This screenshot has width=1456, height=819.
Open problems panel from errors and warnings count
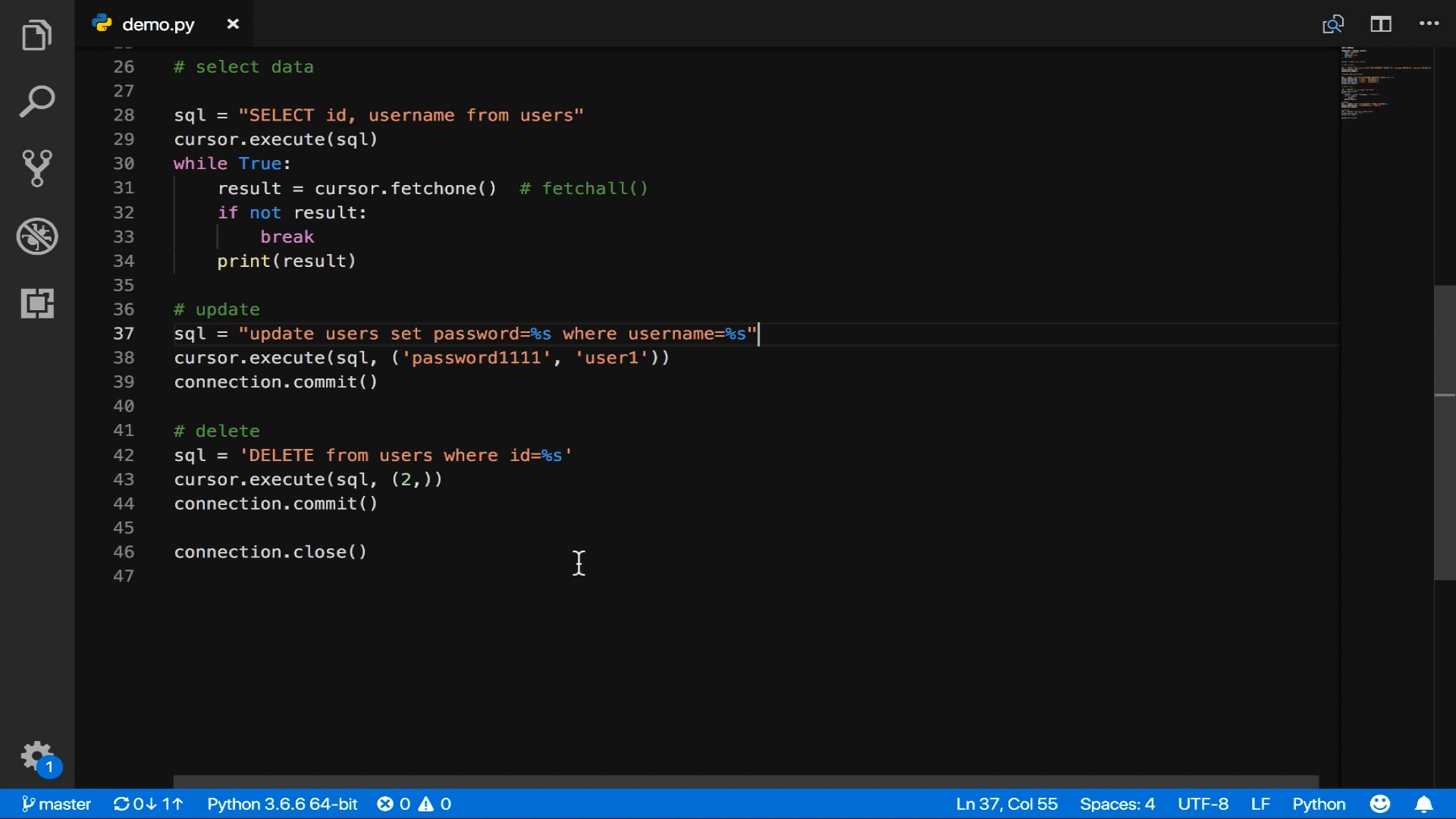pyautogui.click(x=414, y=804)
